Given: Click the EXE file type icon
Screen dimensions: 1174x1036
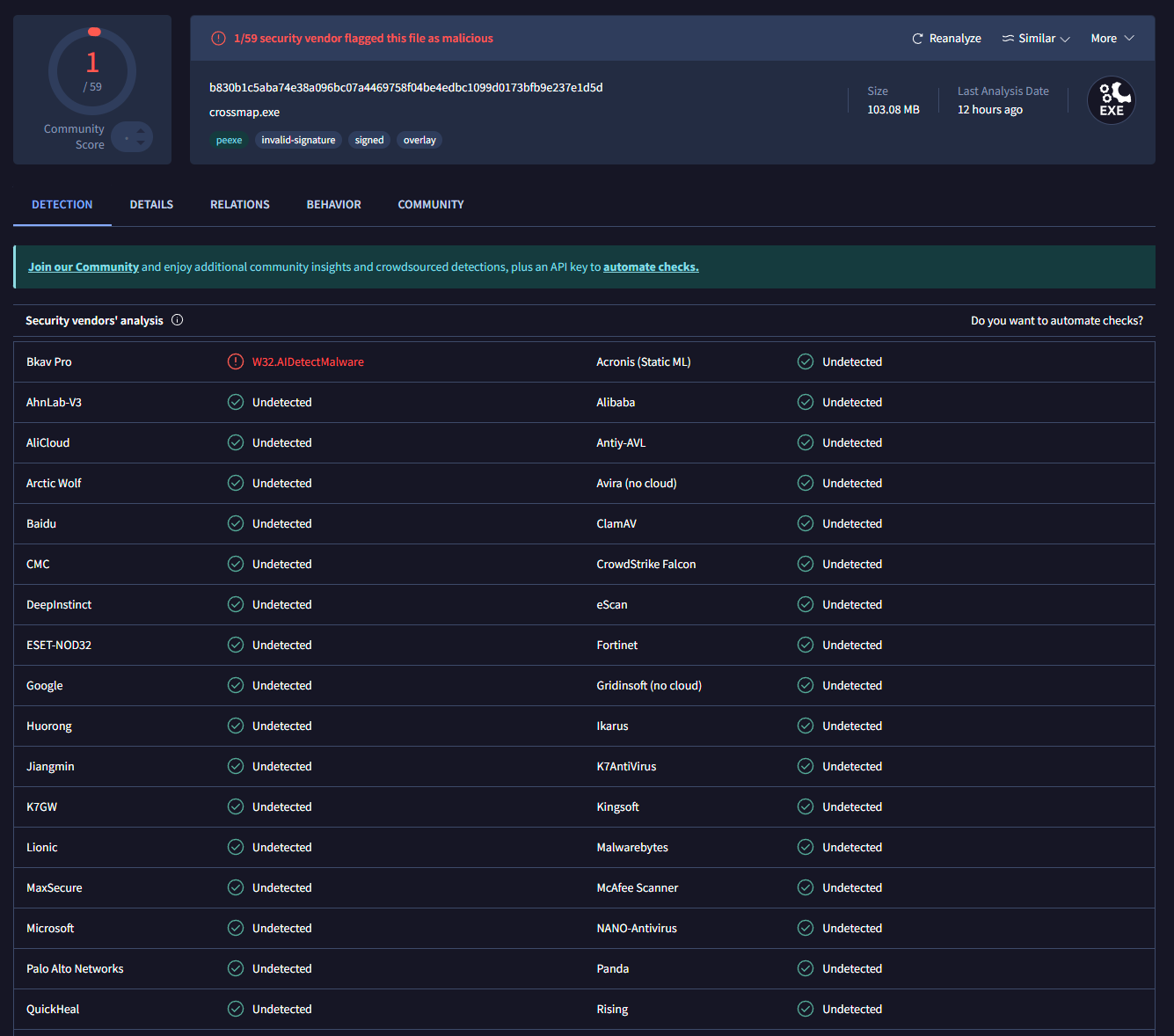Looking at the screenshot, I should tap(1112, 100).
